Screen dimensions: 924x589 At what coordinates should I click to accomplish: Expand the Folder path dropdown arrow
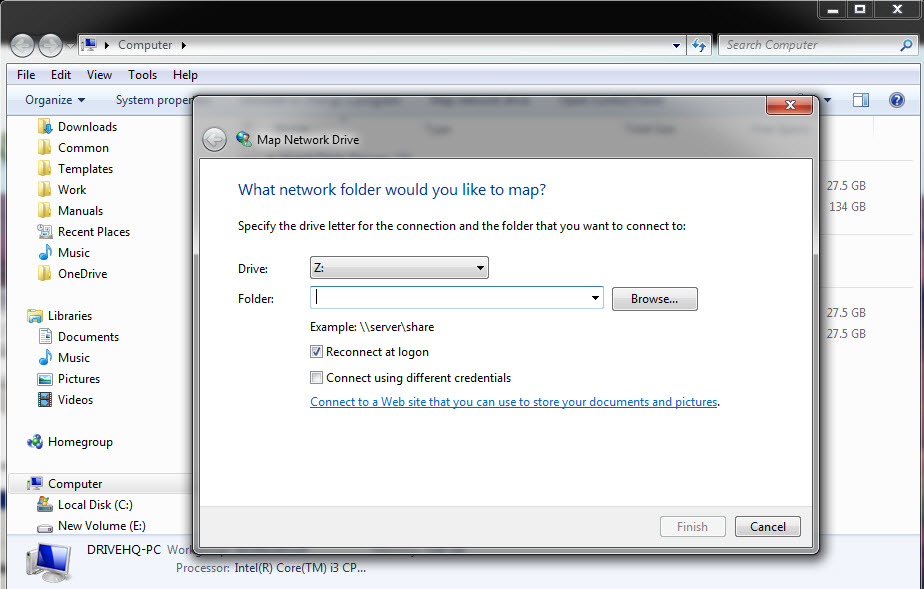click(x=595, y=298)
